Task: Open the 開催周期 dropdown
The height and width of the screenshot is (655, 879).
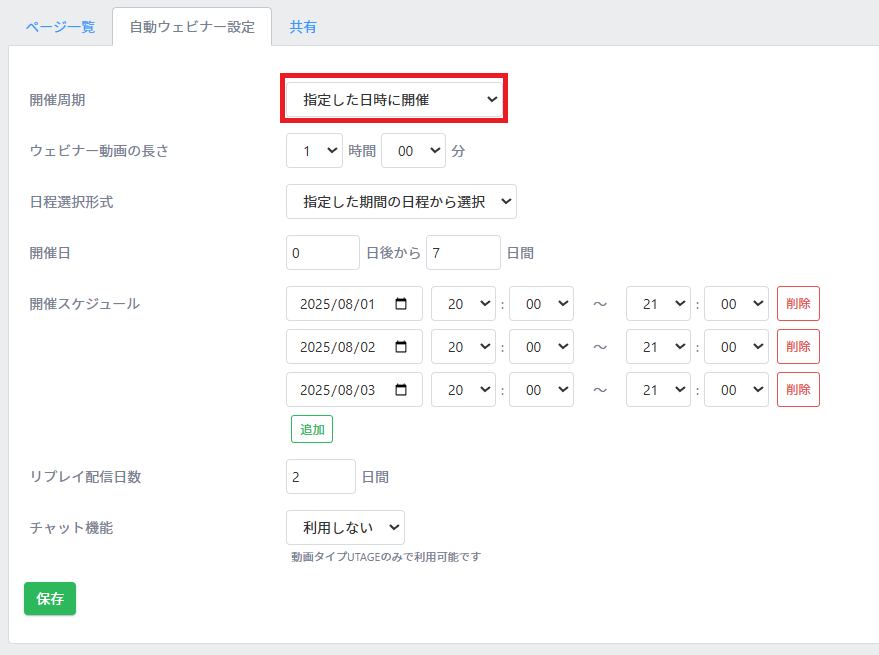Action: [x=394, y=99]
